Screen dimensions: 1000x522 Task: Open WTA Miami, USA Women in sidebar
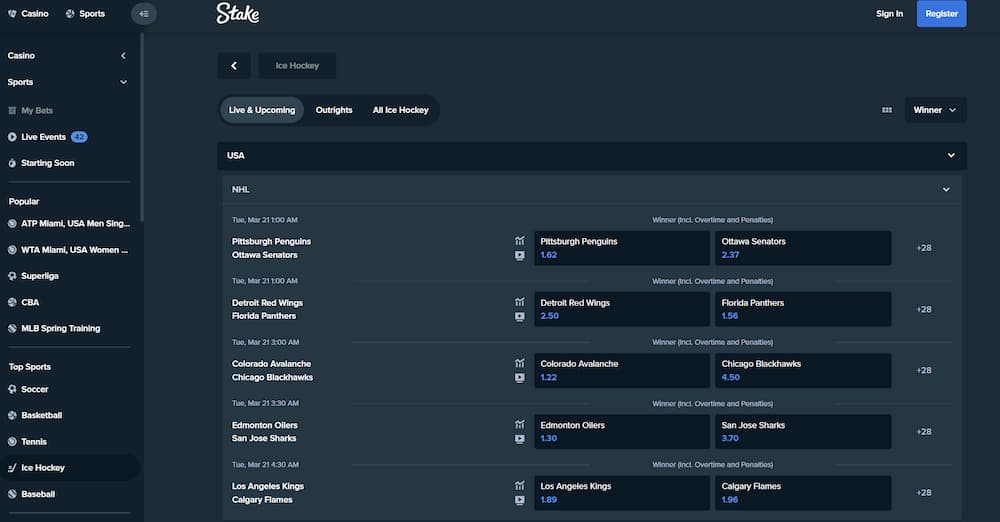pos(69,250)
